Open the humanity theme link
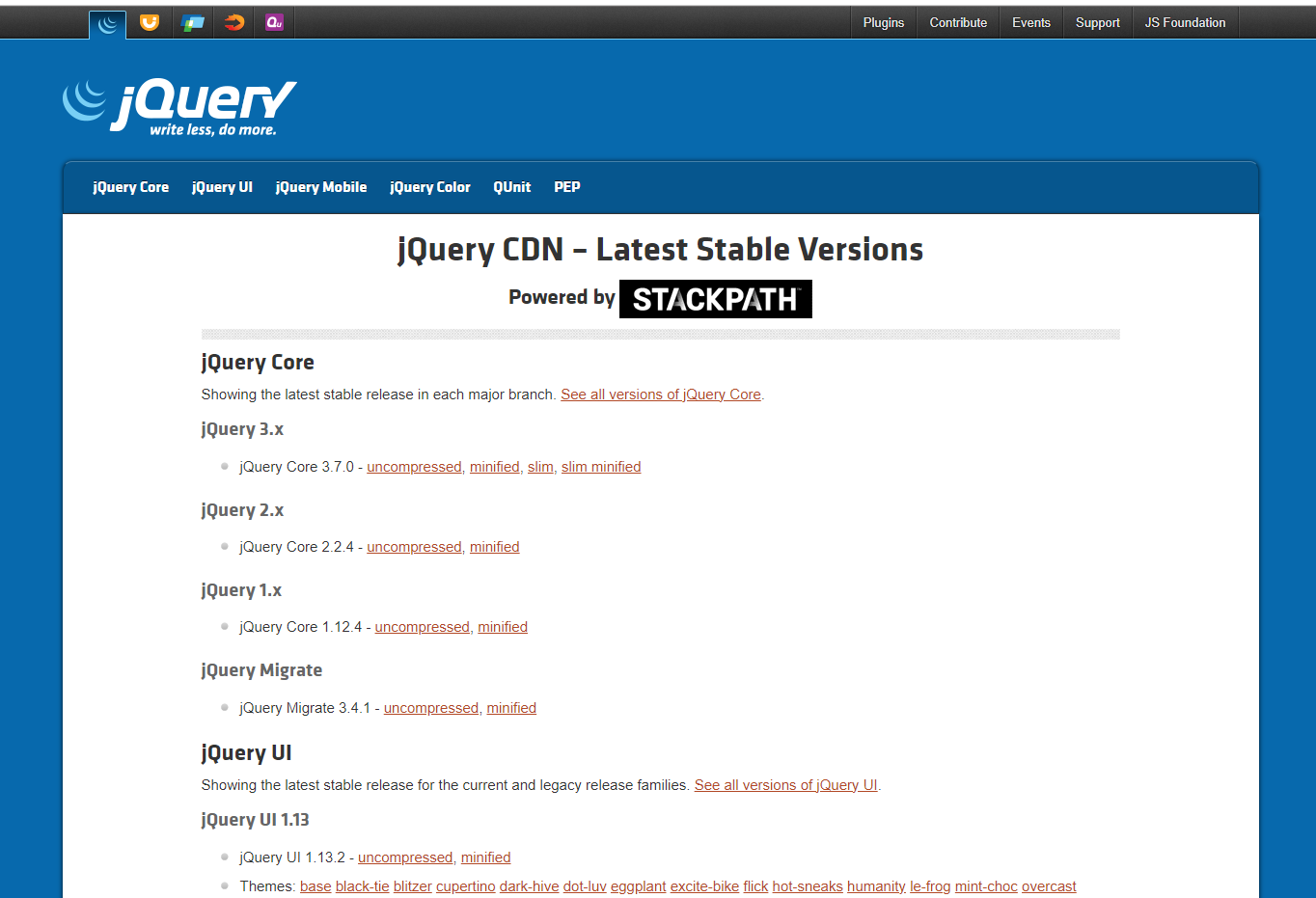 point(876,886)
